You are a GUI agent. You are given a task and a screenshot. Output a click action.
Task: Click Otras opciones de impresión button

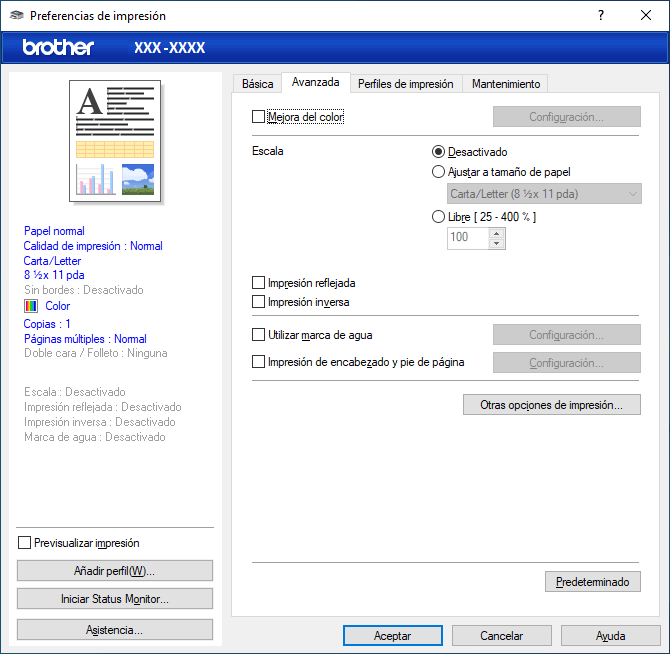point(552,405)
